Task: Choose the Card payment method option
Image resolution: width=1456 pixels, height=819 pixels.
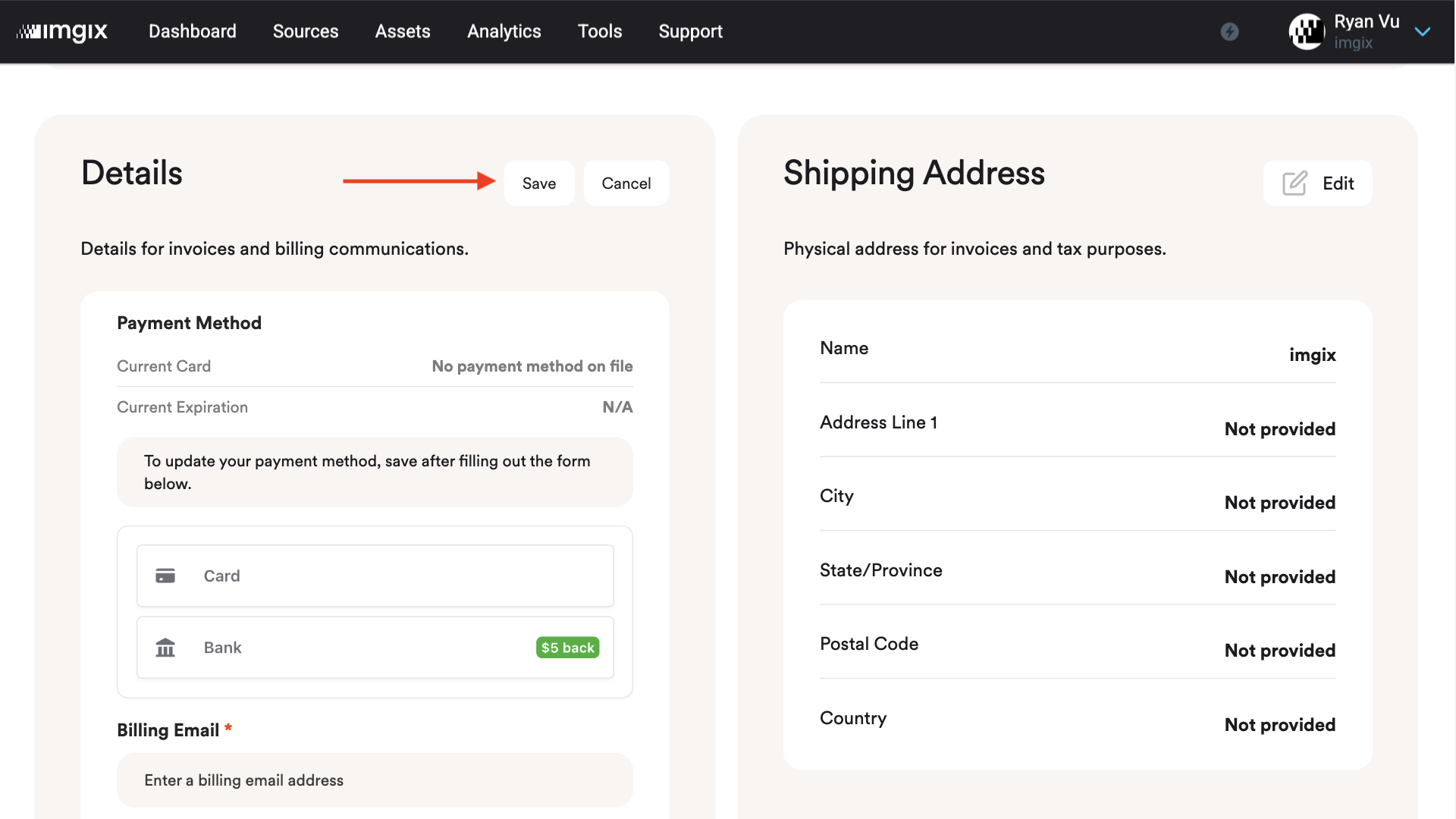Action: coord(375,576)
